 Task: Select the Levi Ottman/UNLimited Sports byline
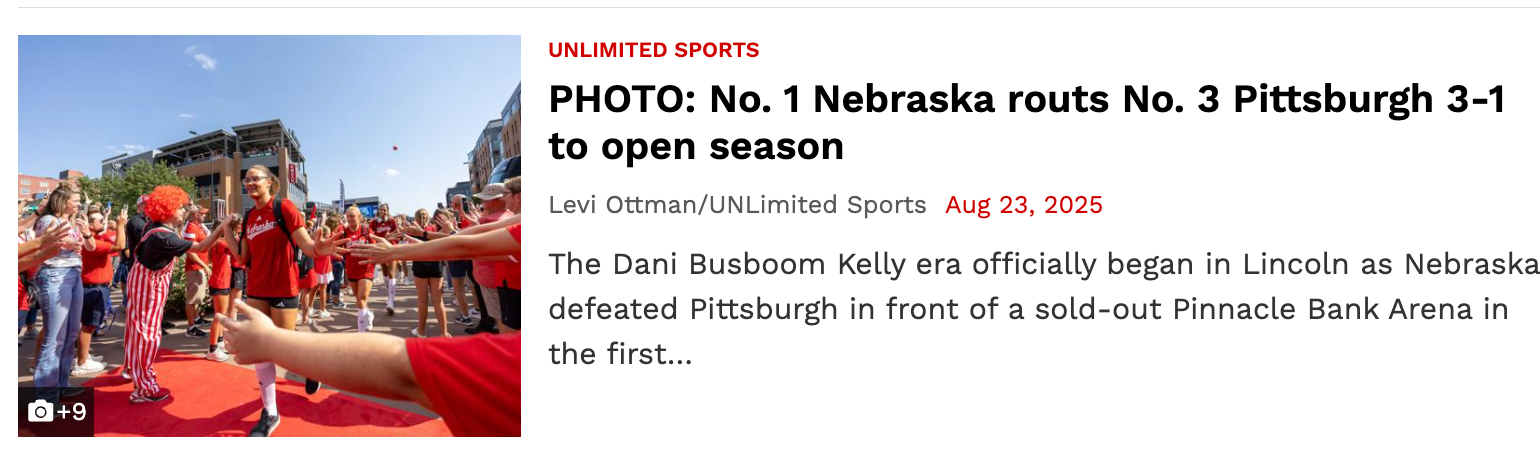point(737,205)
